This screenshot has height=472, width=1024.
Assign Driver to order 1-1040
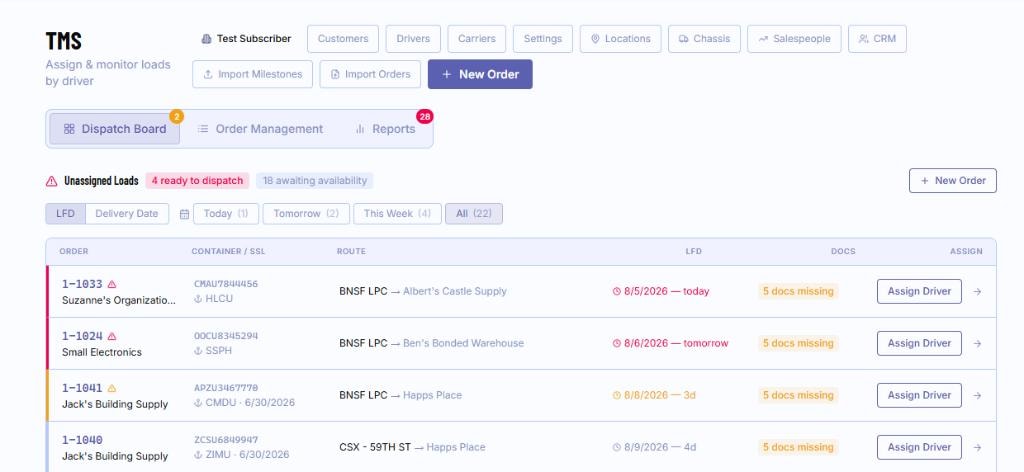coord(919,448)
